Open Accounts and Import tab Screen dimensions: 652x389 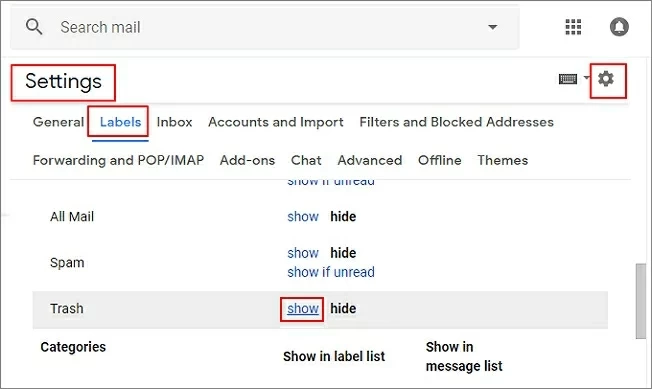[276, 122]
